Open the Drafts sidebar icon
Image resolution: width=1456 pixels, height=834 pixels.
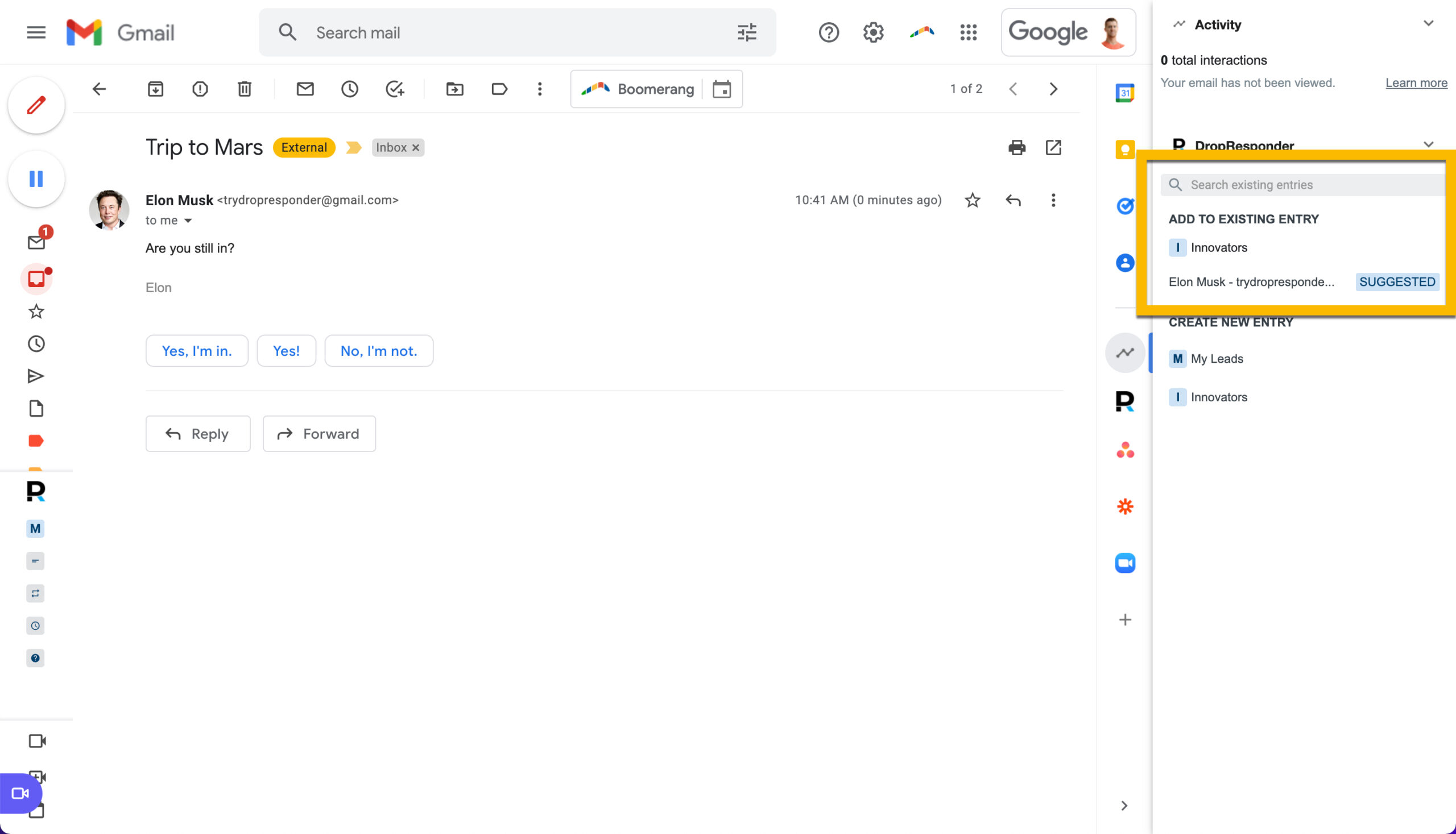(36, 408)
